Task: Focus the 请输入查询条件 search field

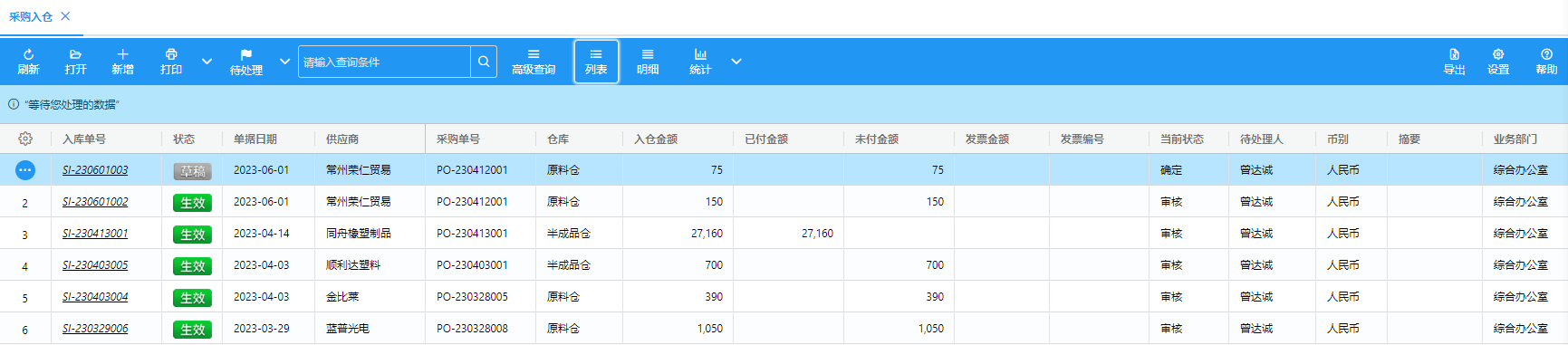Action: [x=384, y=62]
